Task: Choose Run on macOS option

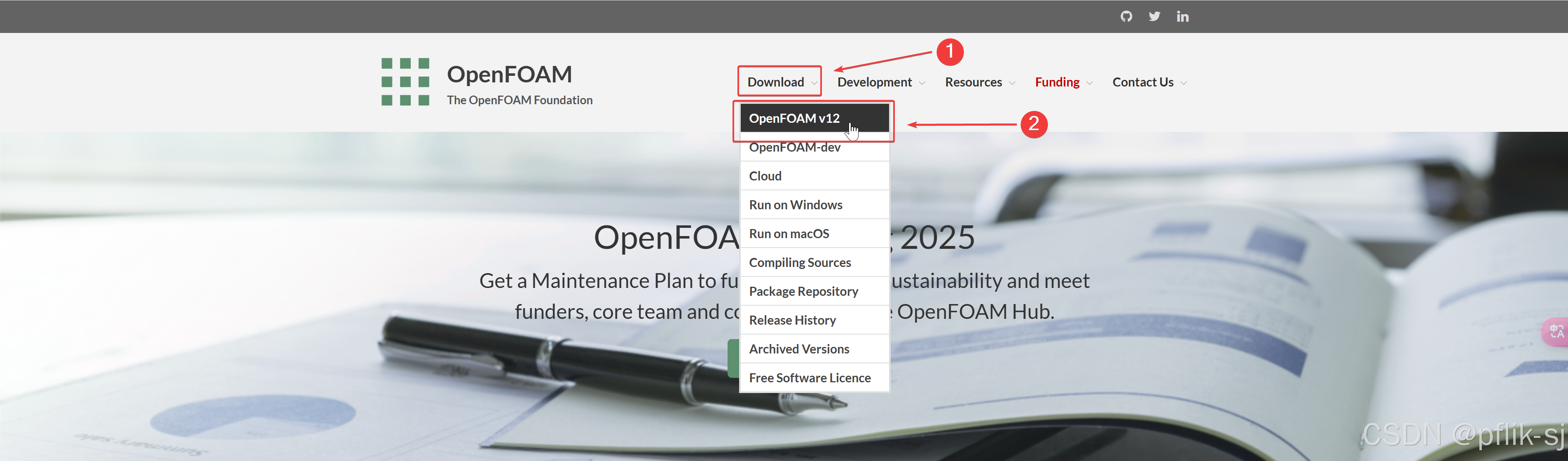Action: pyautogui.click(x=789, y=234)
